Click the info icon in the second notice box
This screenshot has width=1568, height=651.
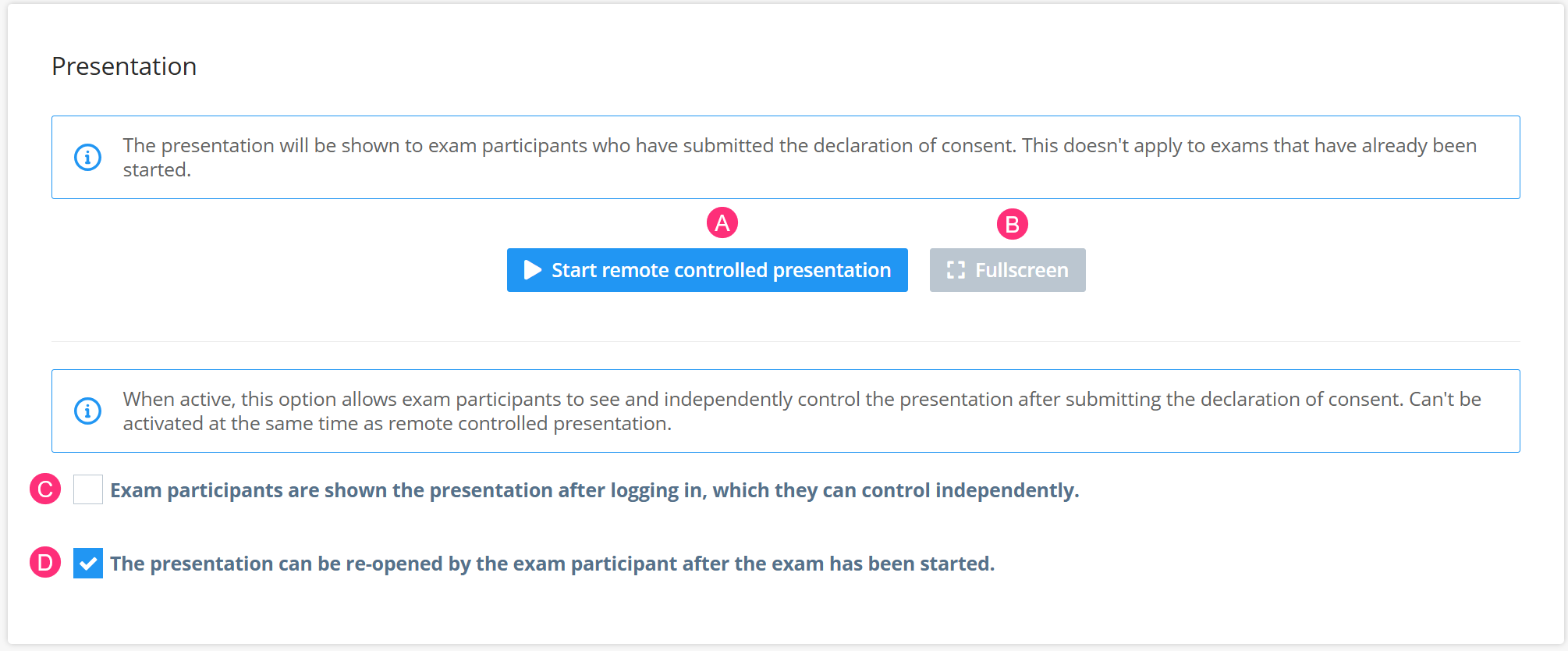coord(88,411)
